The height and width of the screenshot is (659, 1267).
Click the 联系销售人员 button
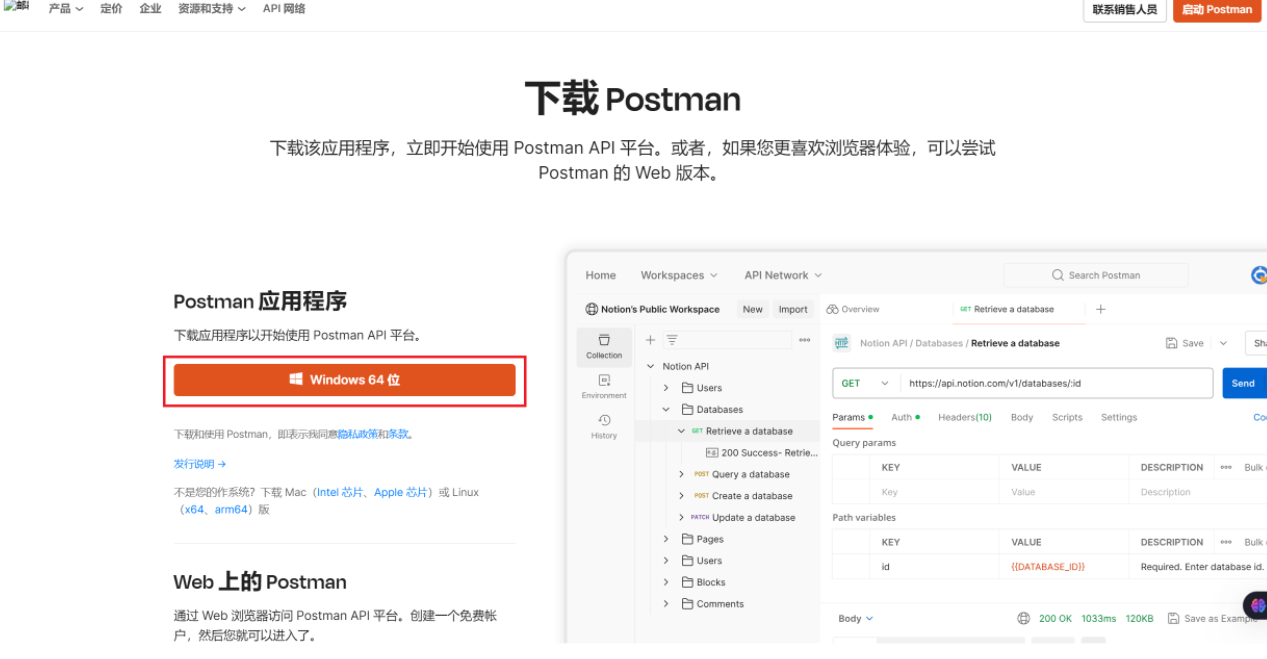click(1124, 9)
